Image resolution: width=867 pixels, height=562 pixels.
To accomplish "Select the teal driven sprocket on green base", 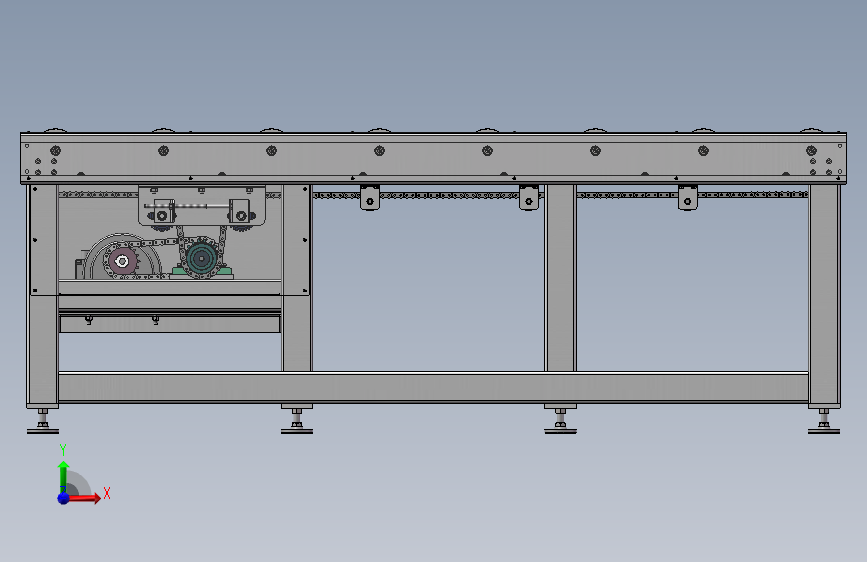I will click(201, 258).
